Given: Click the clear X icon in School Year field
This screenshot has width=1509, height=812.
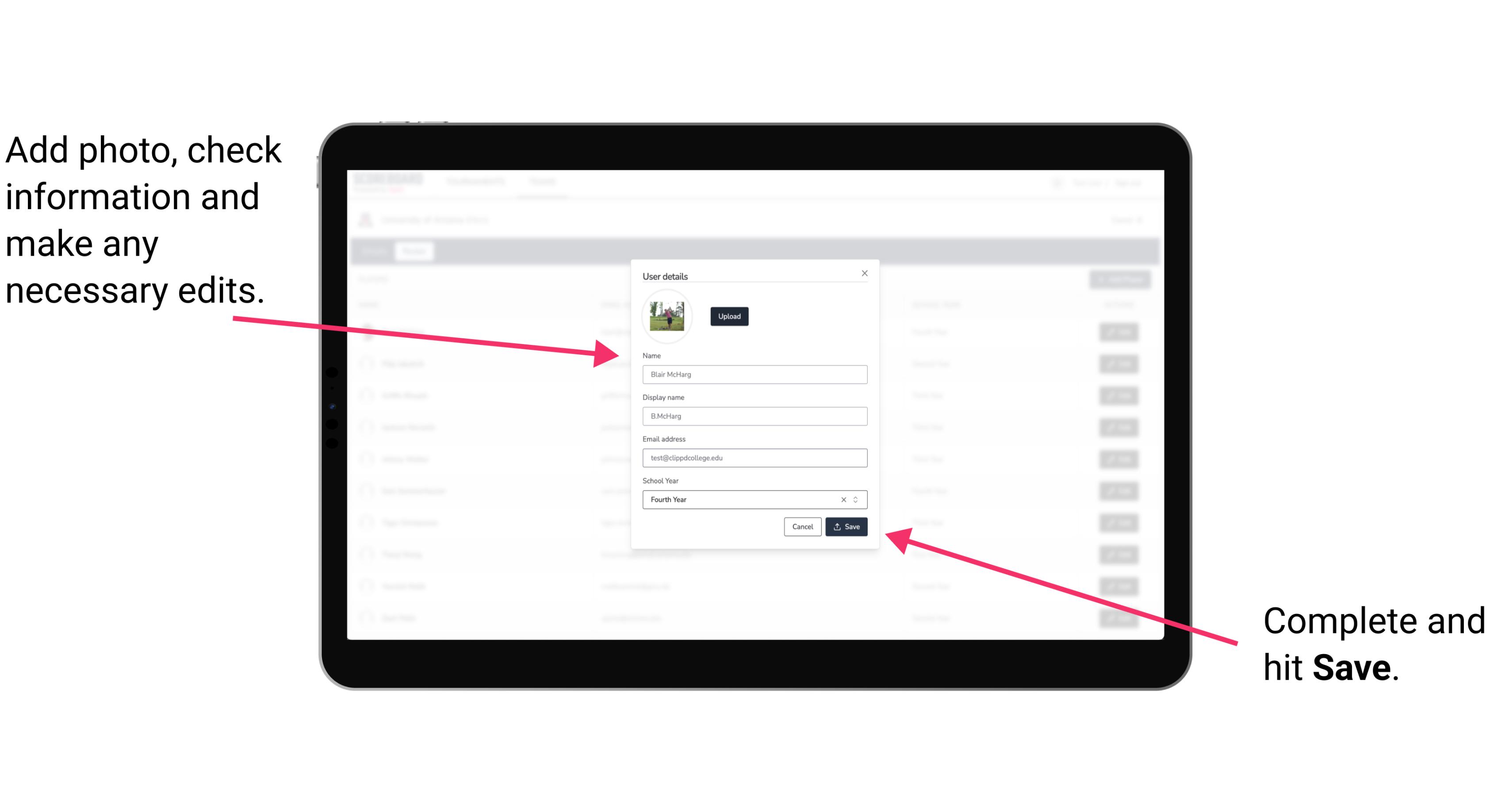Looking at the screenshot, I should tap(841, 499).
